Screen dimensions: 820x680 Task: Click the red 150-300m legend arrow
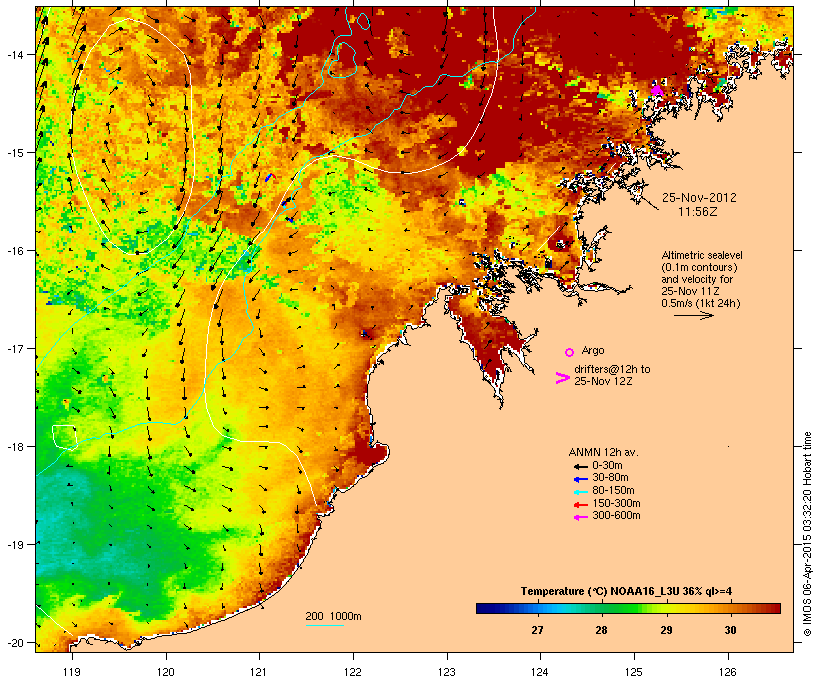click(580, 505)
